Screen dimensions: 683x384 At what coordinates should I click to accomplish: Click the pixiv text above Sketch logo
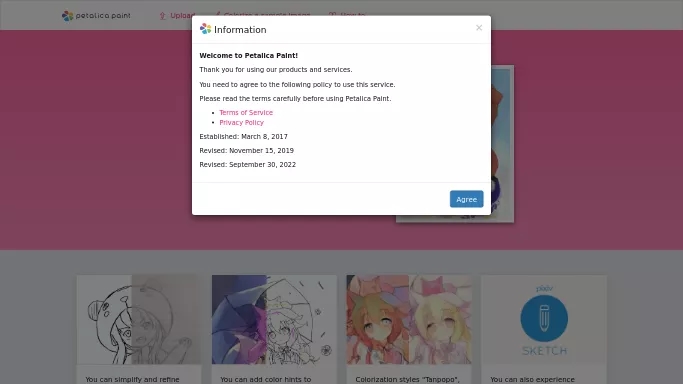coord(544,288)
